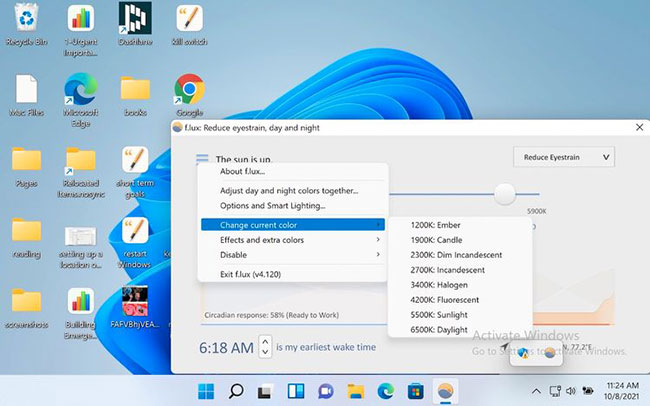This screenshot has width=650, height=406.
Task: Choose 1900K: Candle color
Action: point(460,240)
